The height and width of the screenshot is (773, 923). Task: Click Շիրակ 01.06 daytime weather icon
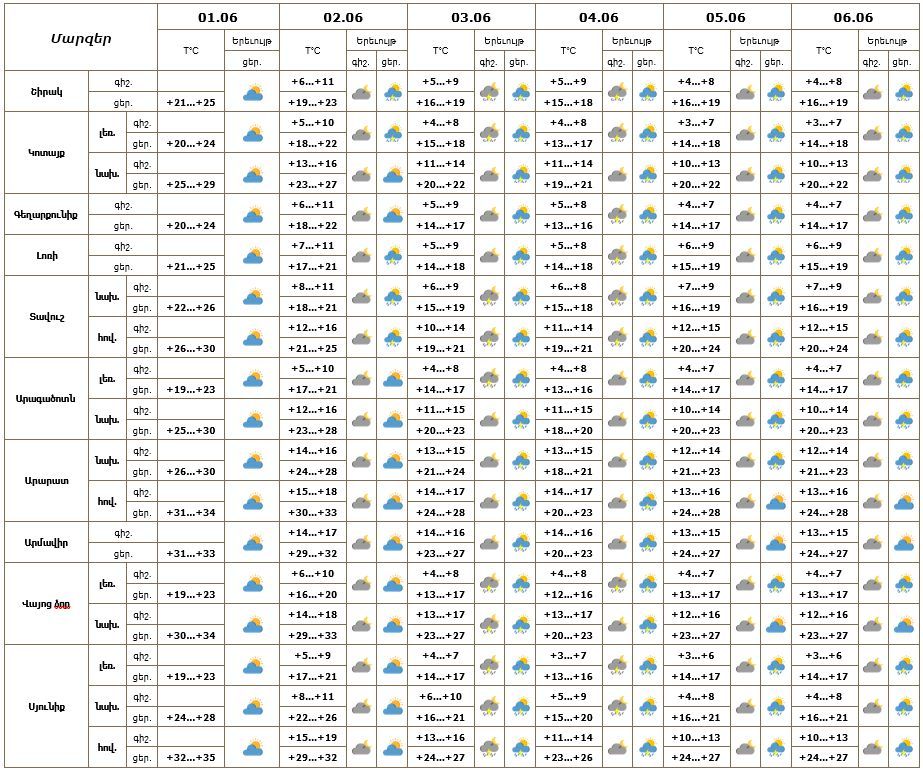253,93
